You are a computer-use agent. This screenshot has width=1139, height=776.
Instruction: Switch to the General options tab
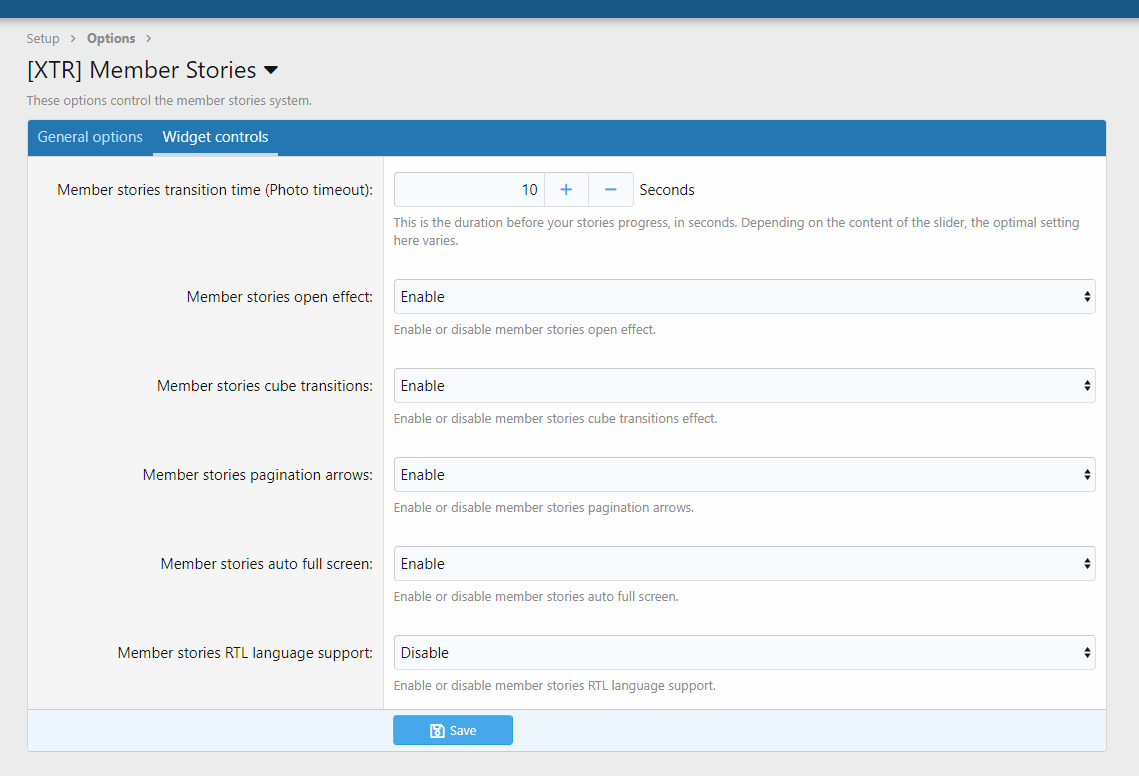coord(90,137)
